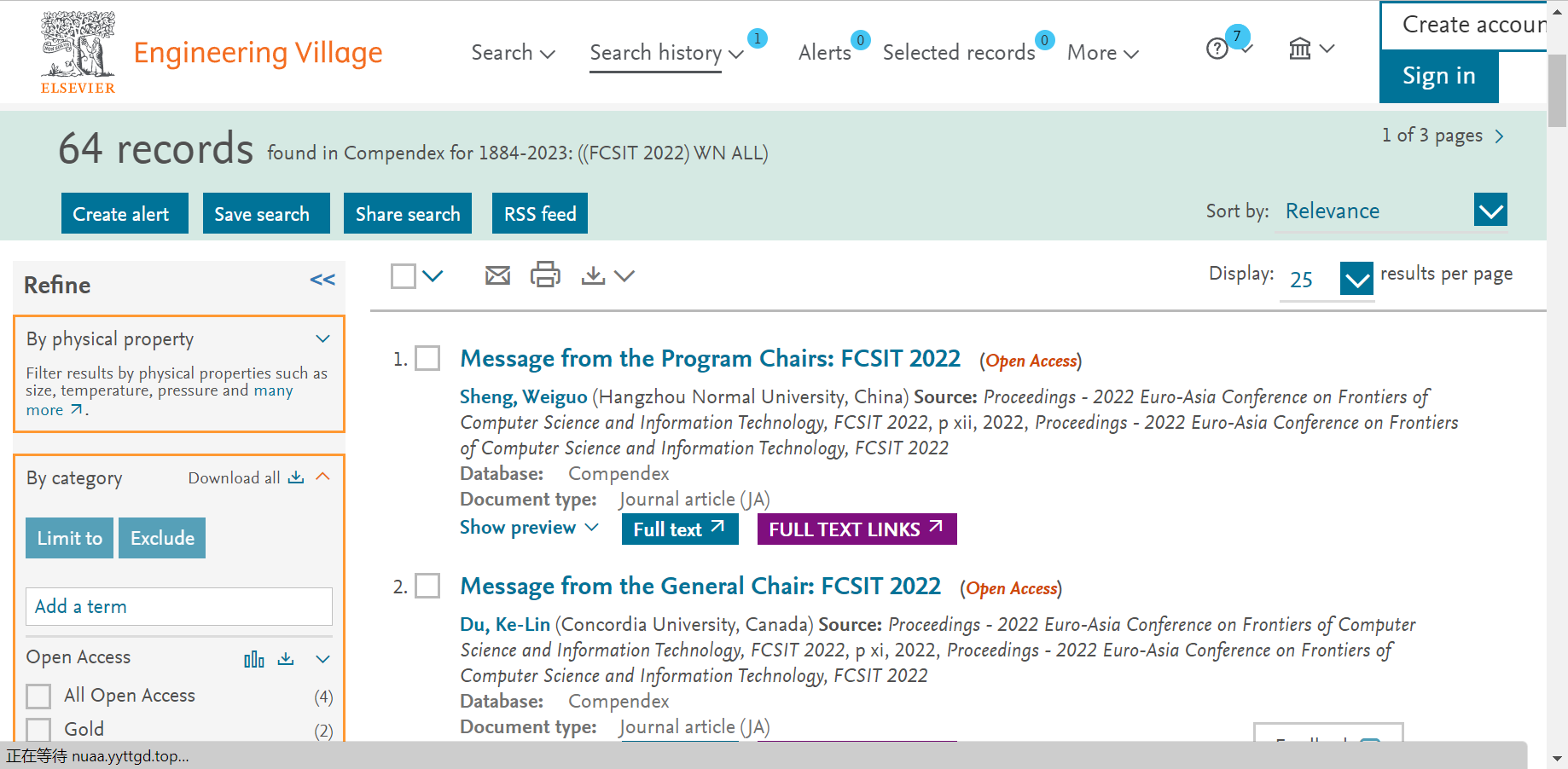Select record 2 checkbox
The height and width of the screenshot is (769, 1568).
coord(427,586)
